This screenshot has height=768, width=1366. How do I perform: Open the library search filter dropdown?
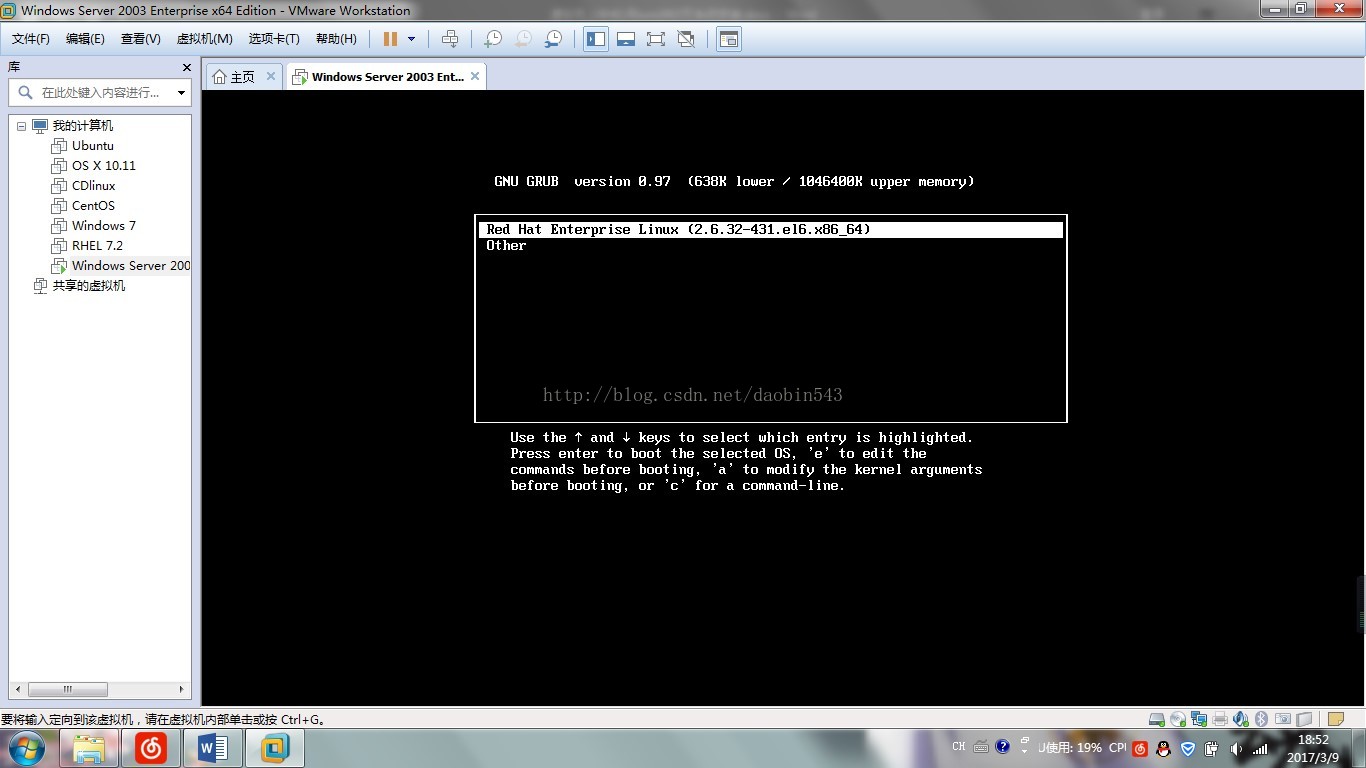pyautogui.click(x=181, y=92)
